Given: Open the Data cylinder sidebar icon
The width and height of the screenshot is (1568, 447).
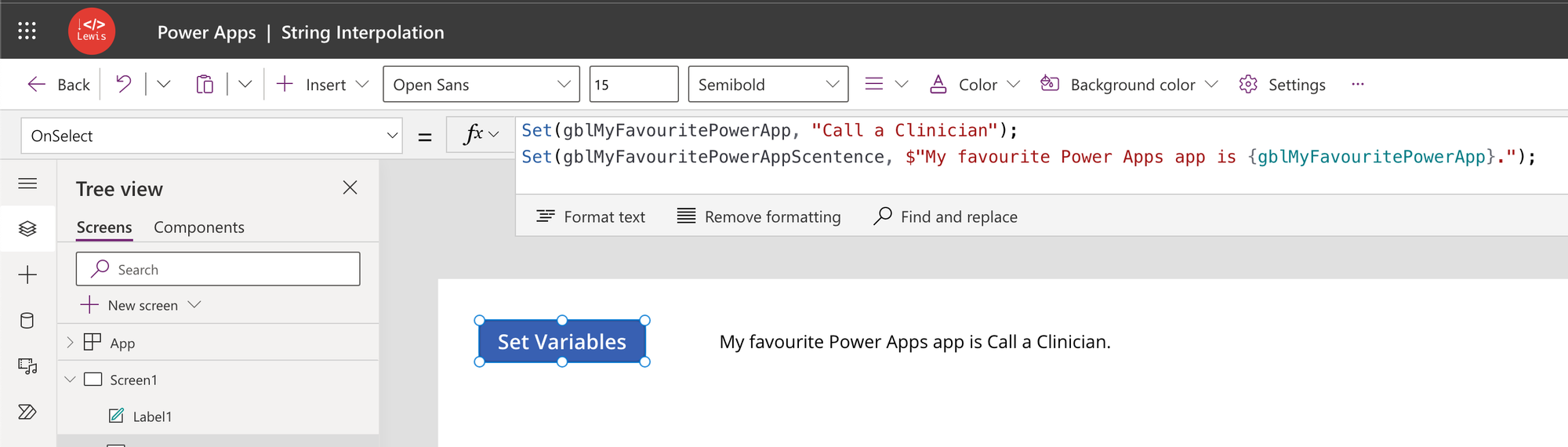Looking at the screenshot, I should pyautogui.click(x=27, y=320).
